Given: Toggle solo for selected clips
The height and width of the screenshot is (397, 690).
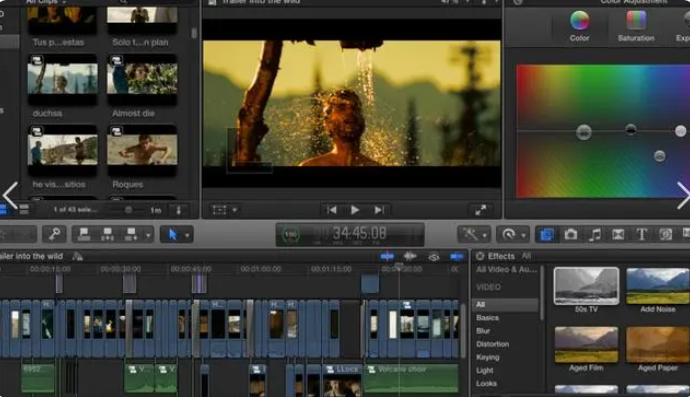Looking at the screenshot, I should tap(433, 257).
